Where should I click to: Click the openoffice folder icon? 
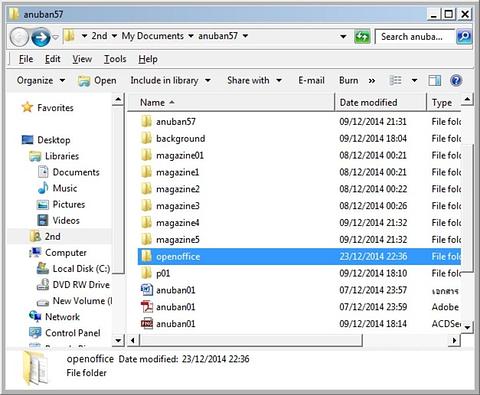(x=146, y=256)
